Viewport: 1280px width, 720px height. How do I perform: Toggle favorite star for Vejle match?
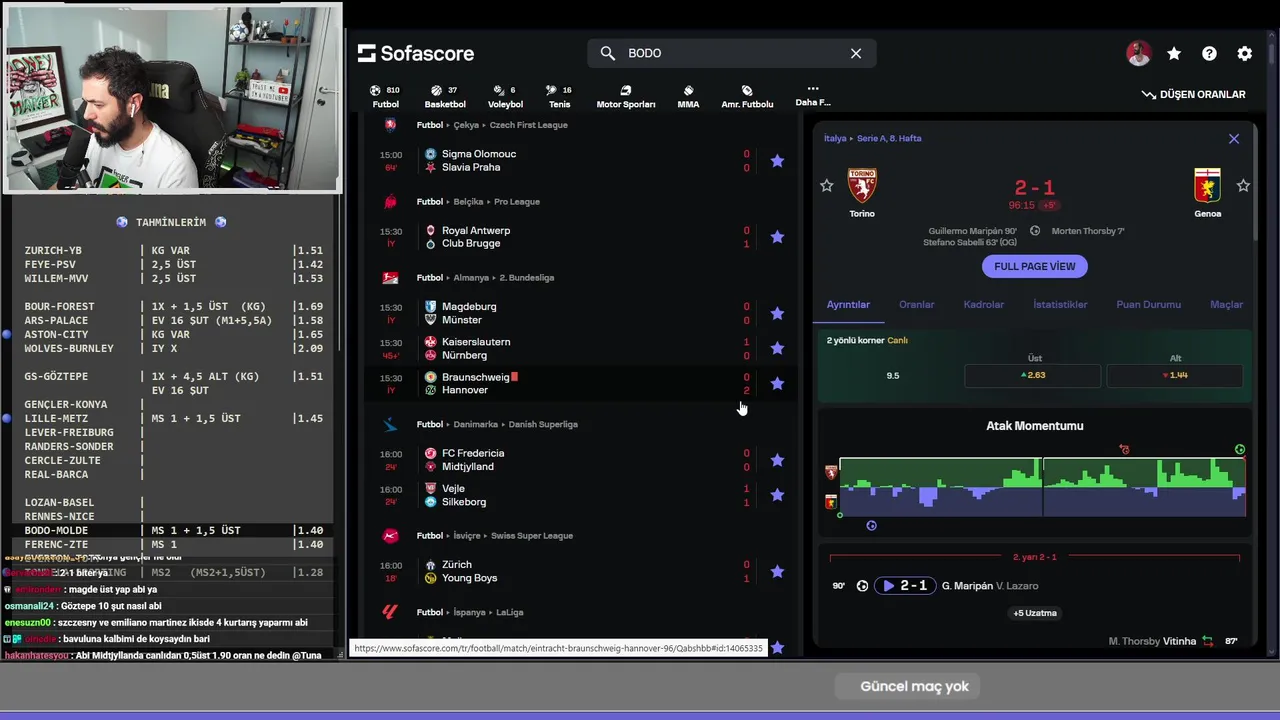pyautogui.click(x=777, y=495)
